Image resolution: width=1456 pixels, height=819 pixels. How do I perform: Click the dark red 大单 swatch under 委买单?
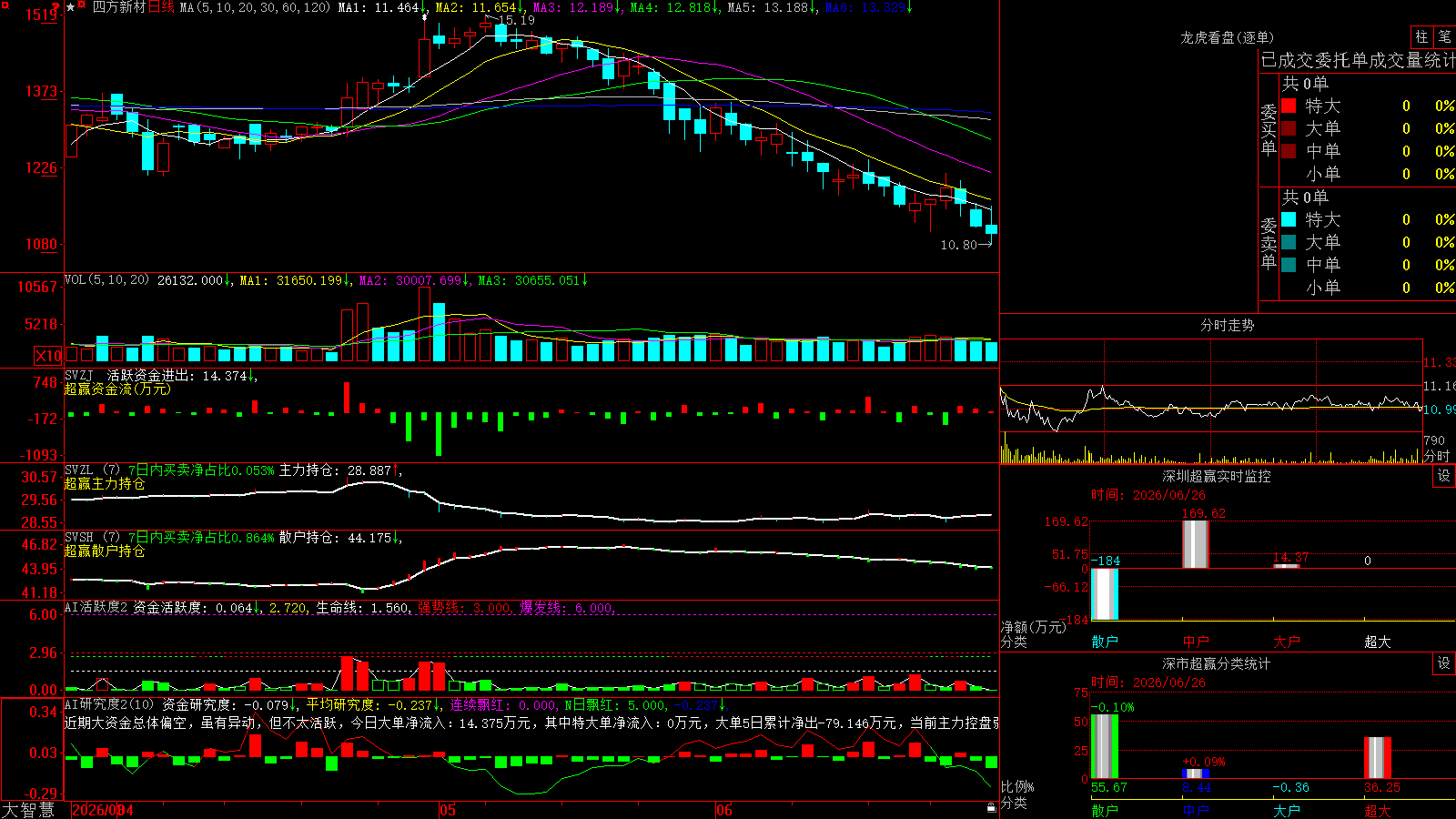(1289, 128)
